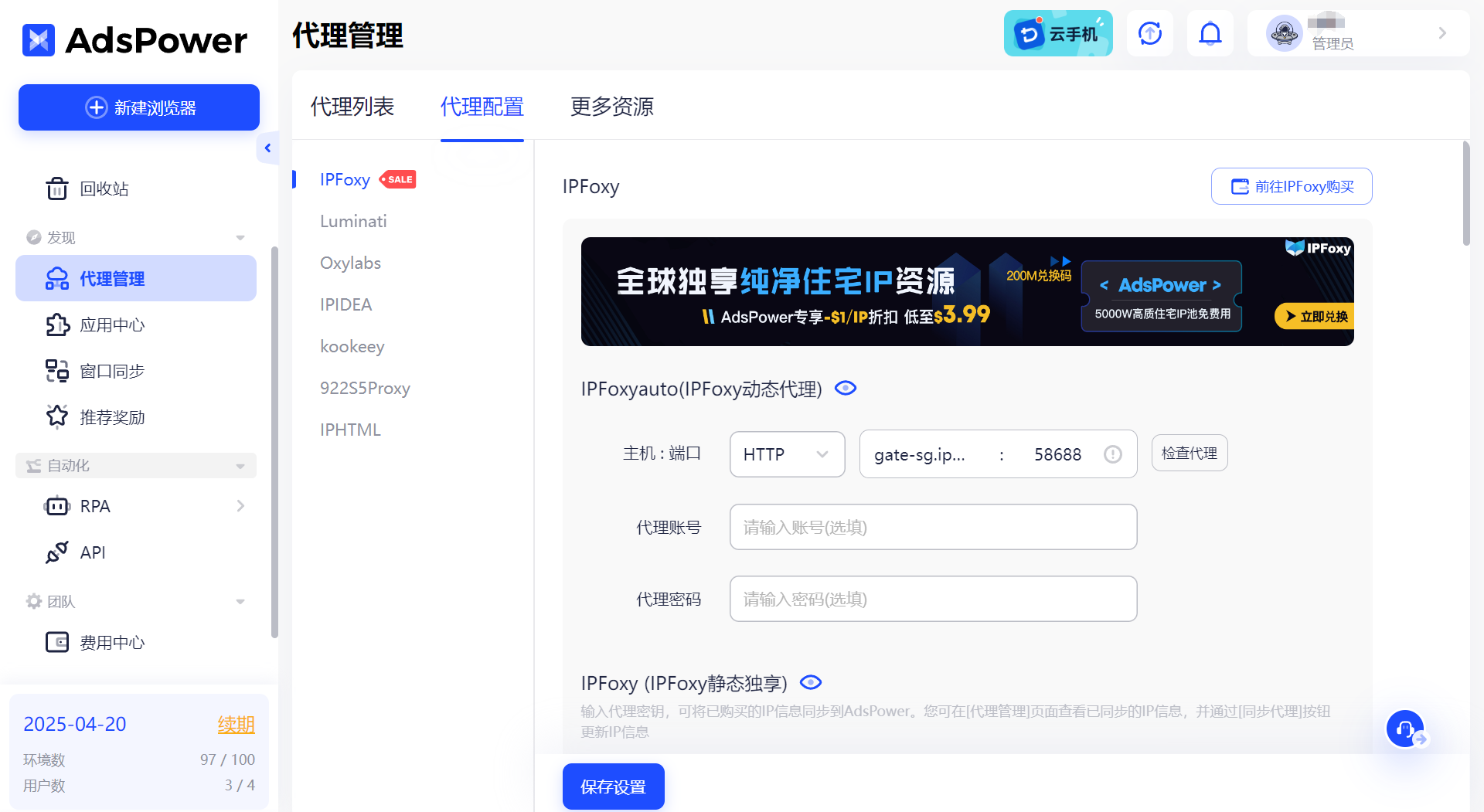Switch to the 更多资源 tab

click(612, 107)
